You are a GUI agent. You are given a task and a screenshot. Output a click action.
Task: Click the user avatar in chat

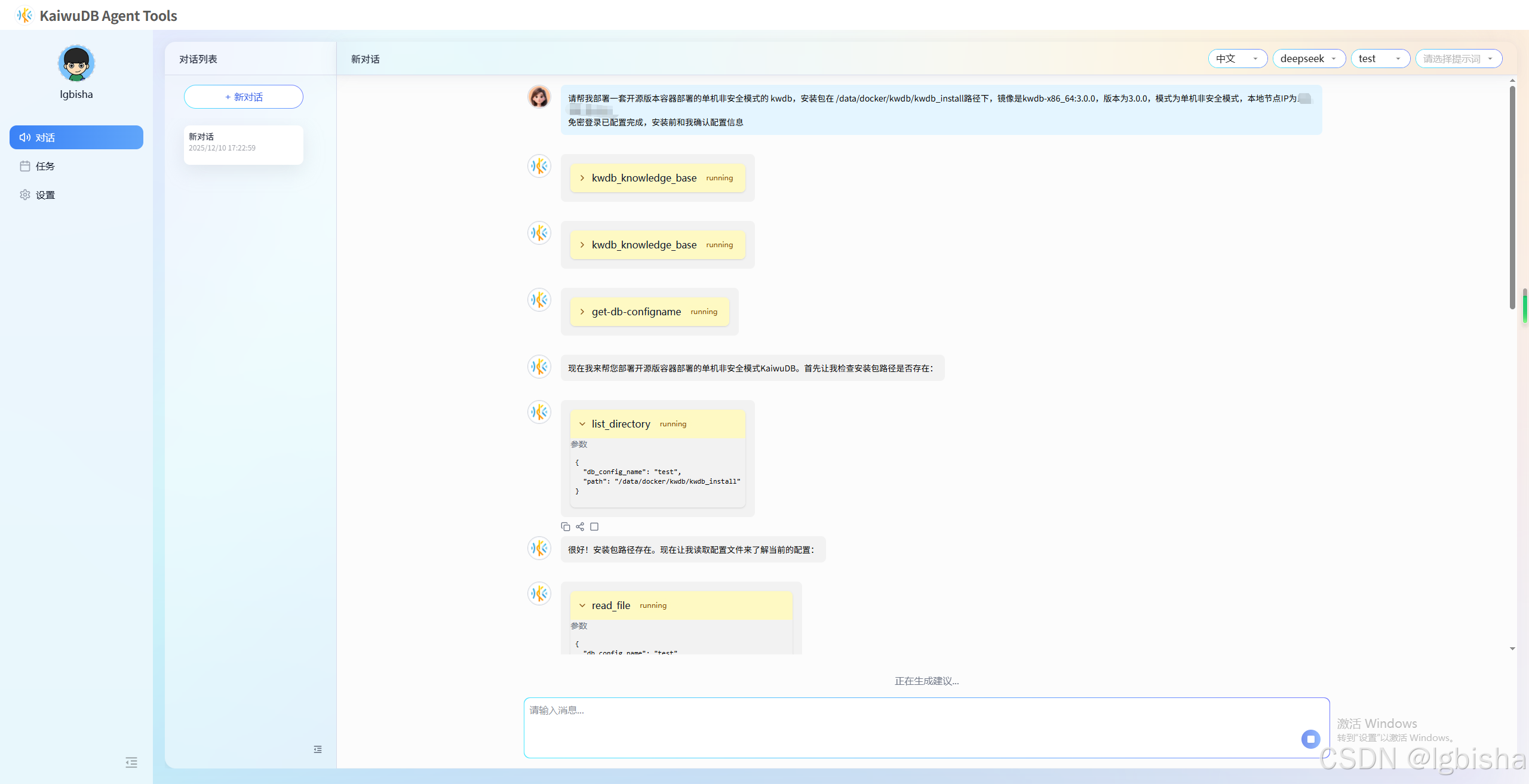tap(539, 97)
